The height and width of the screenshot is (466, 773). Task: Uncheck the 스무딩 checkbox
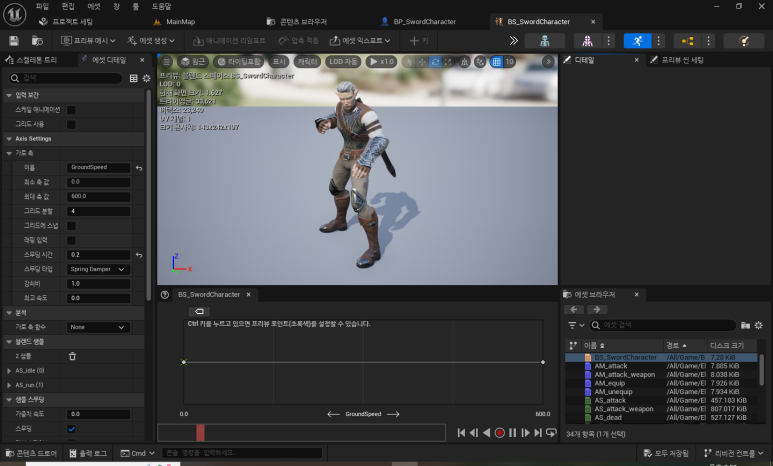(71, 429)
